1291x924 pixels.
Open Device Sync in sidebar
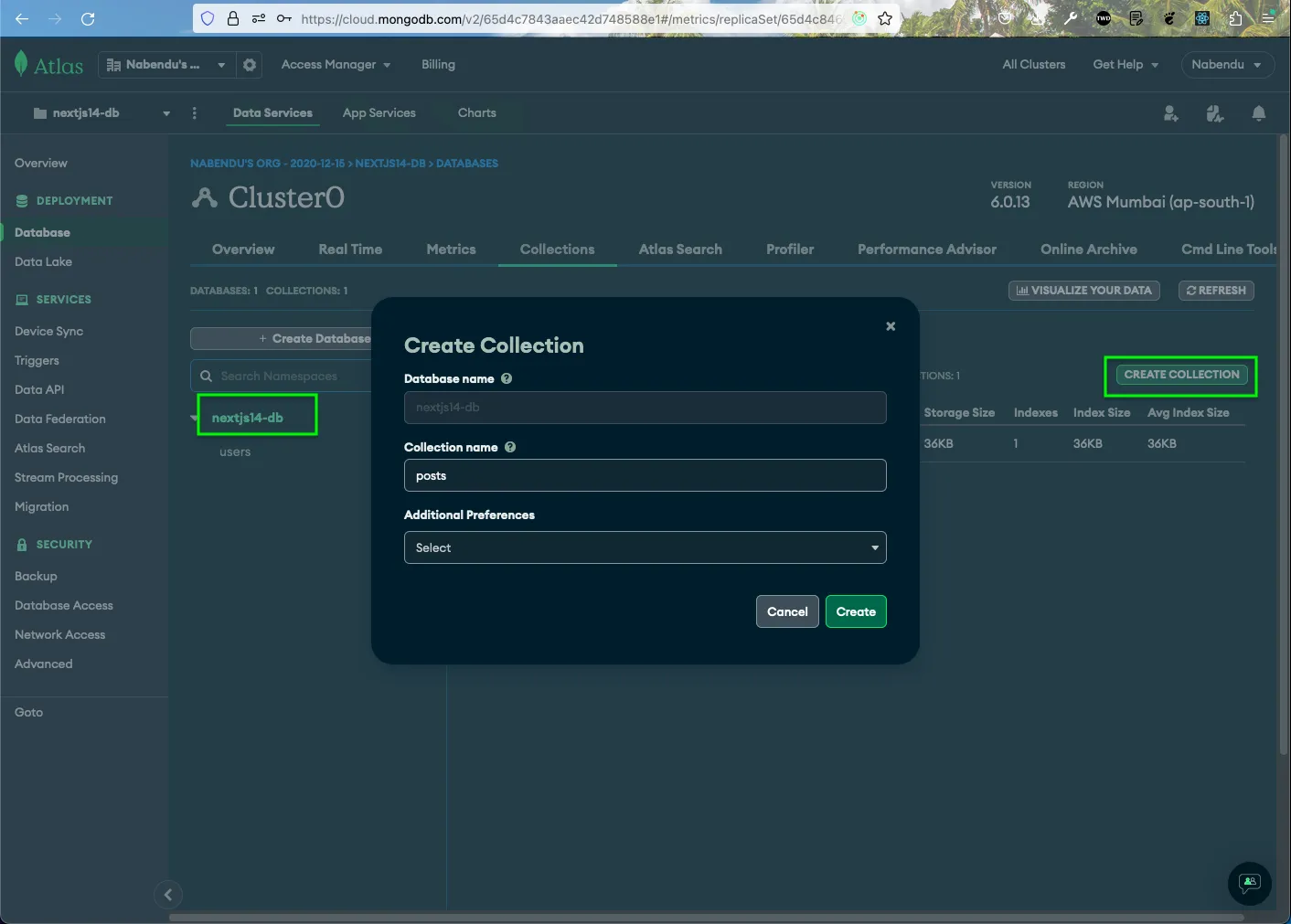48,331
